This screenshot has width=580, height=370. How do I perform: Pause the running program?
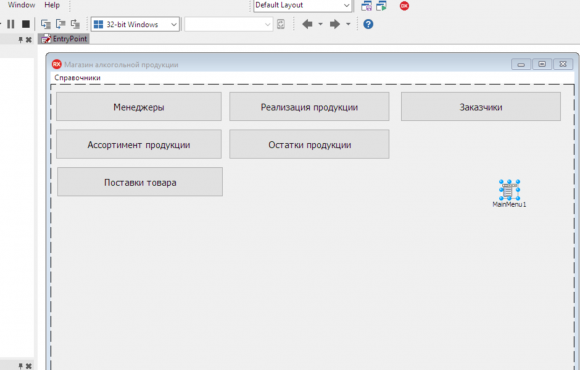click(11, 24)
